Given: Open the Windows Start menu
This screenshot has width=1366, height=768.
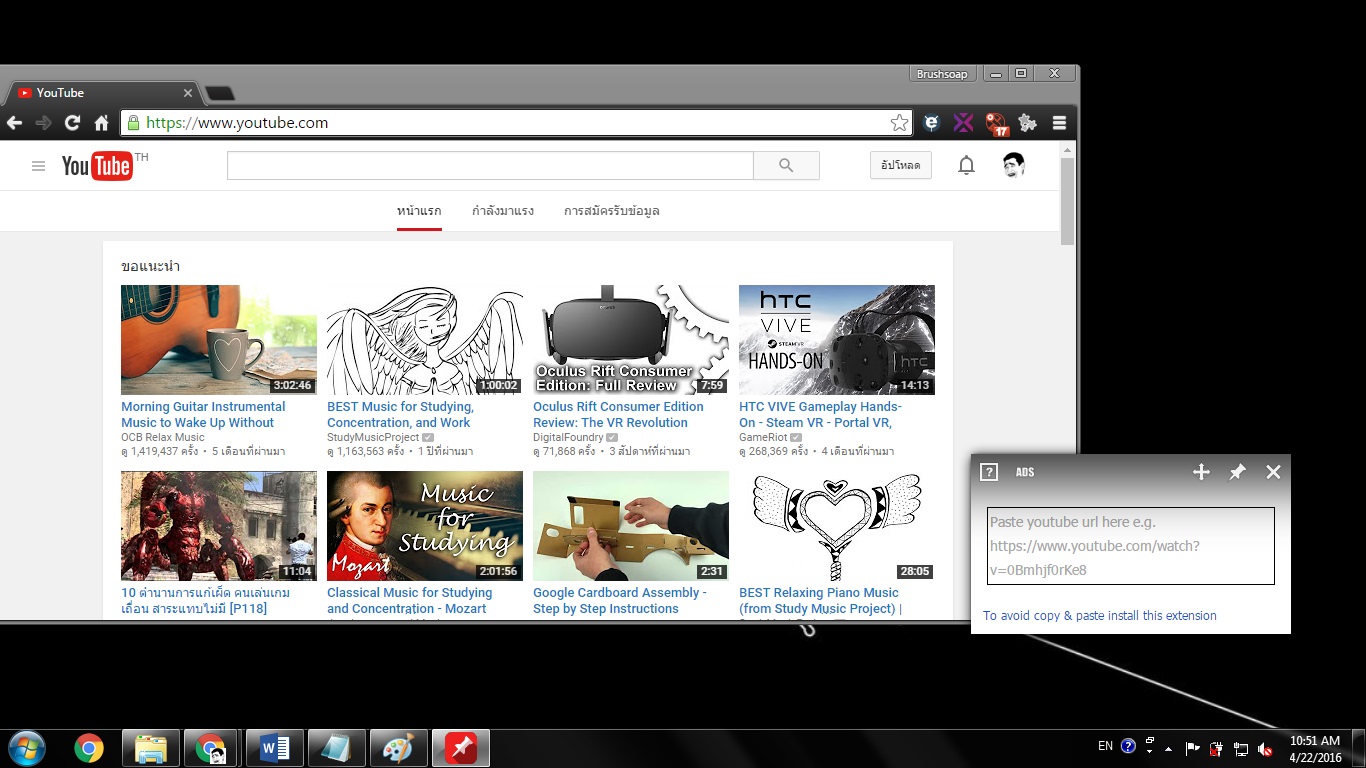Looking at the screenshot, I should click(x=26, y=748).
